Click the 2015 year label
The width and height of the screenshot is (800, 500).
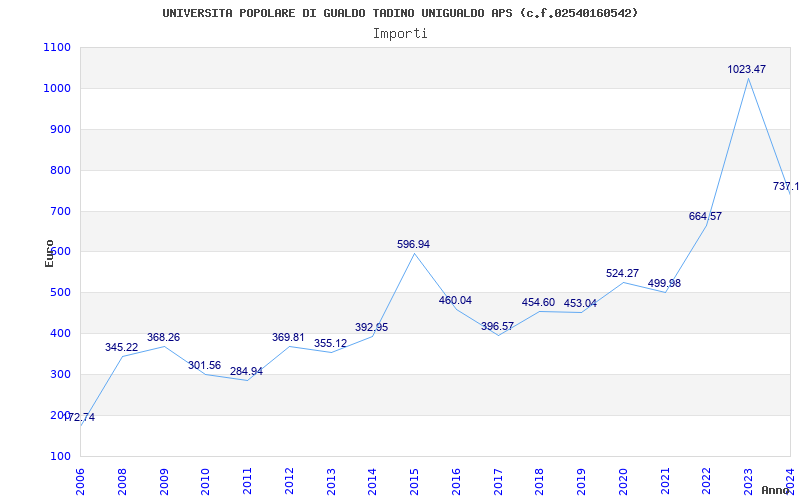click(x=414, y=482)
